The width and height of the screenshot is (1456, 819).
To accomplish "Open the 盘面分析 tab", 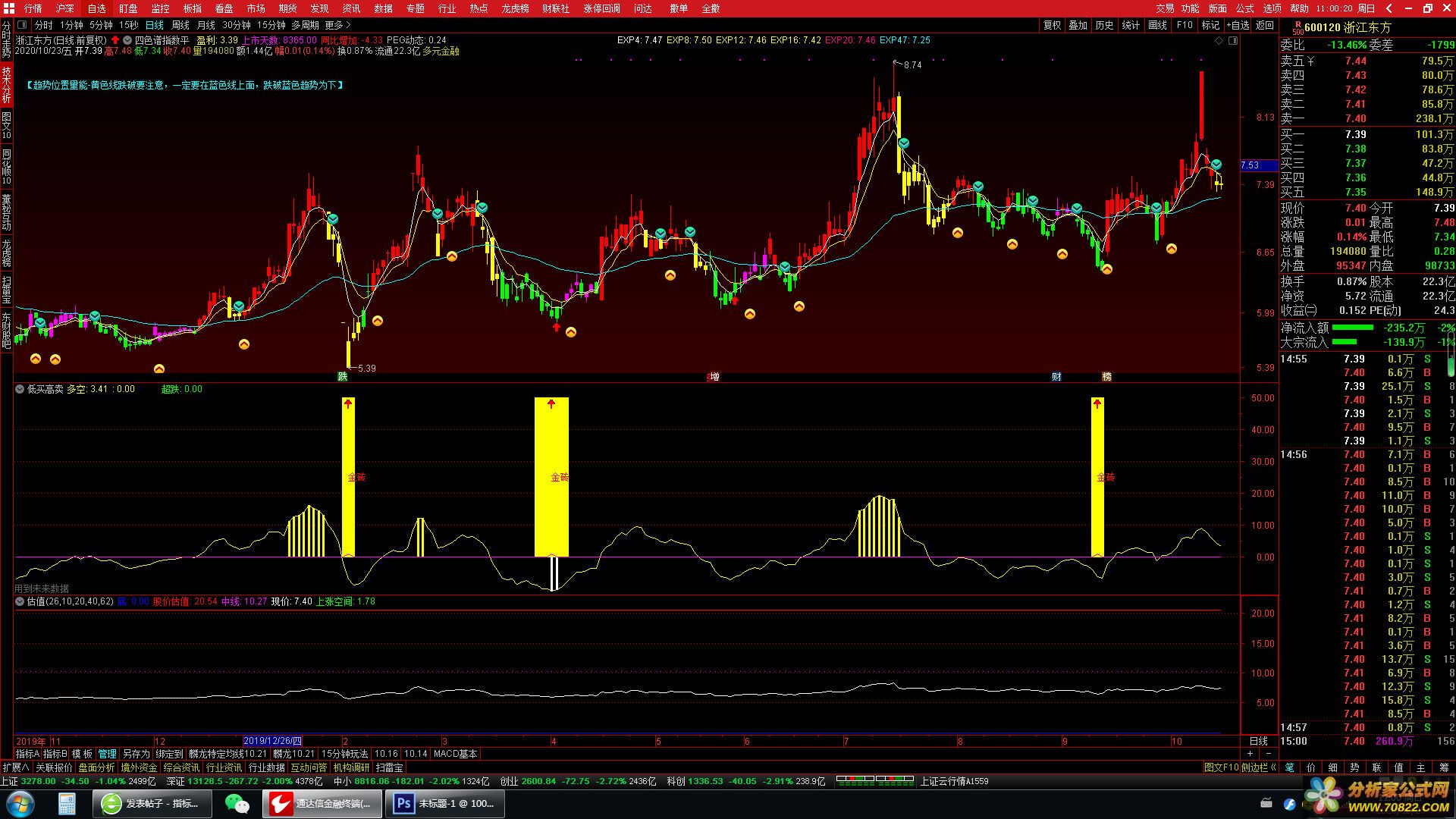I will pyautogui.click(x=96, y=767).
